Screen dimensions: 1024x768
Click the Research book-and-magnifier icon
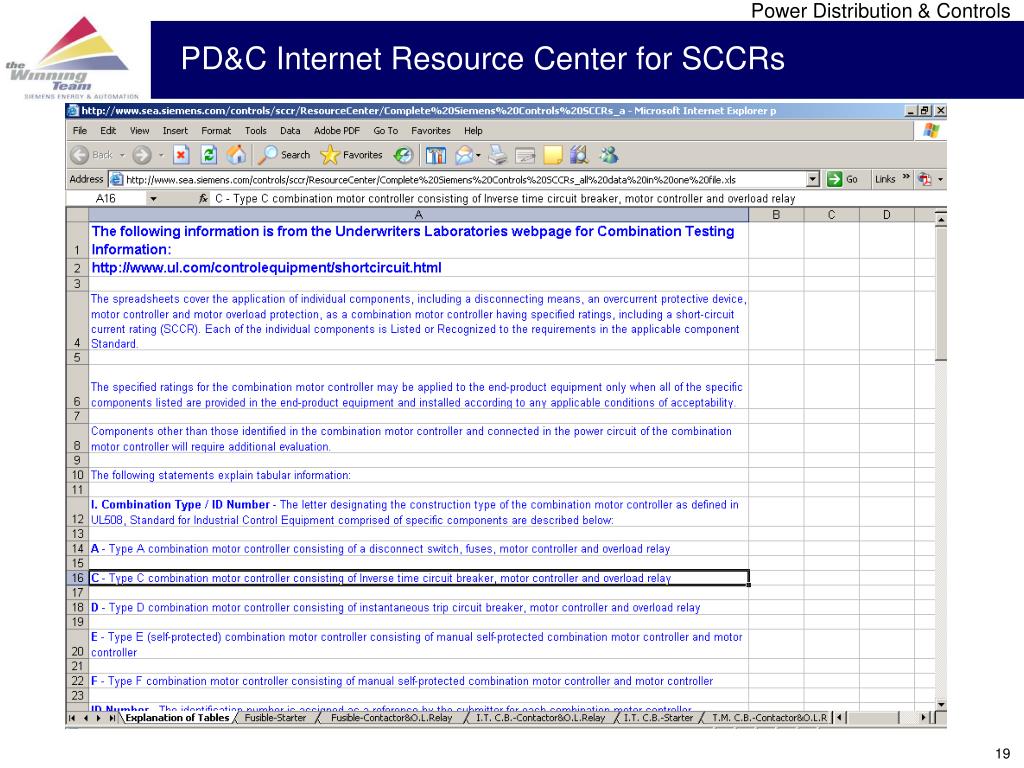tap(579, 155)
